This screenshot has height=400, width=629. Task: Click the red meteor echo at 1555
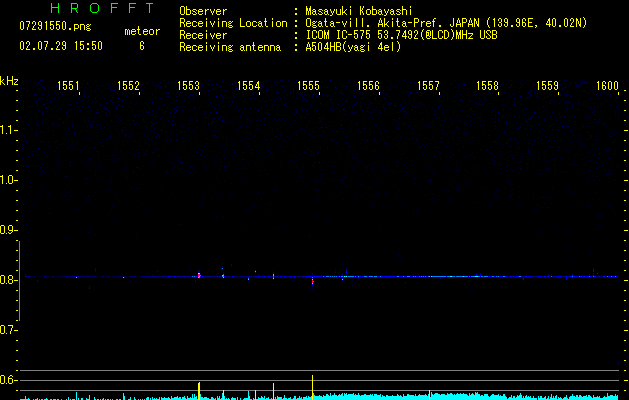[x=312, y=282]
